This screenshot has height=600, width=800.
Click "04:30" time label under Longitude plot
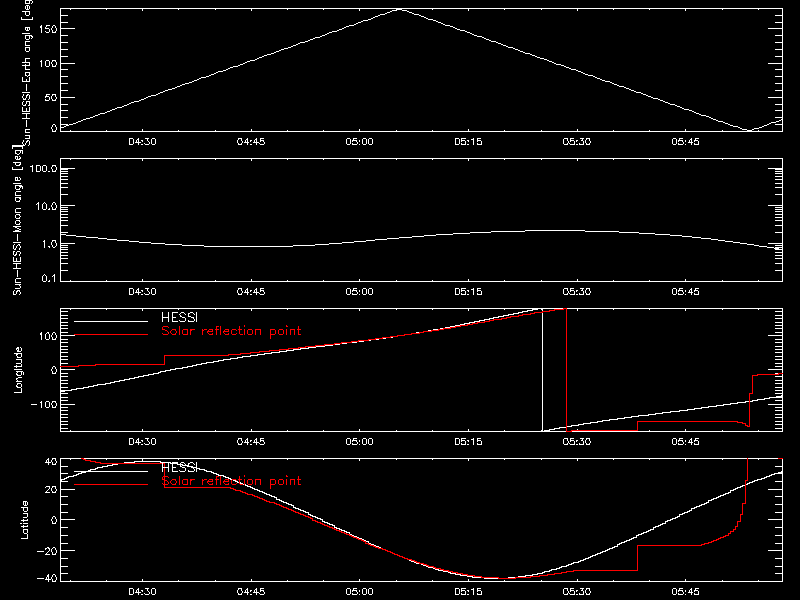pyautogui.click(x=142, y=442)
